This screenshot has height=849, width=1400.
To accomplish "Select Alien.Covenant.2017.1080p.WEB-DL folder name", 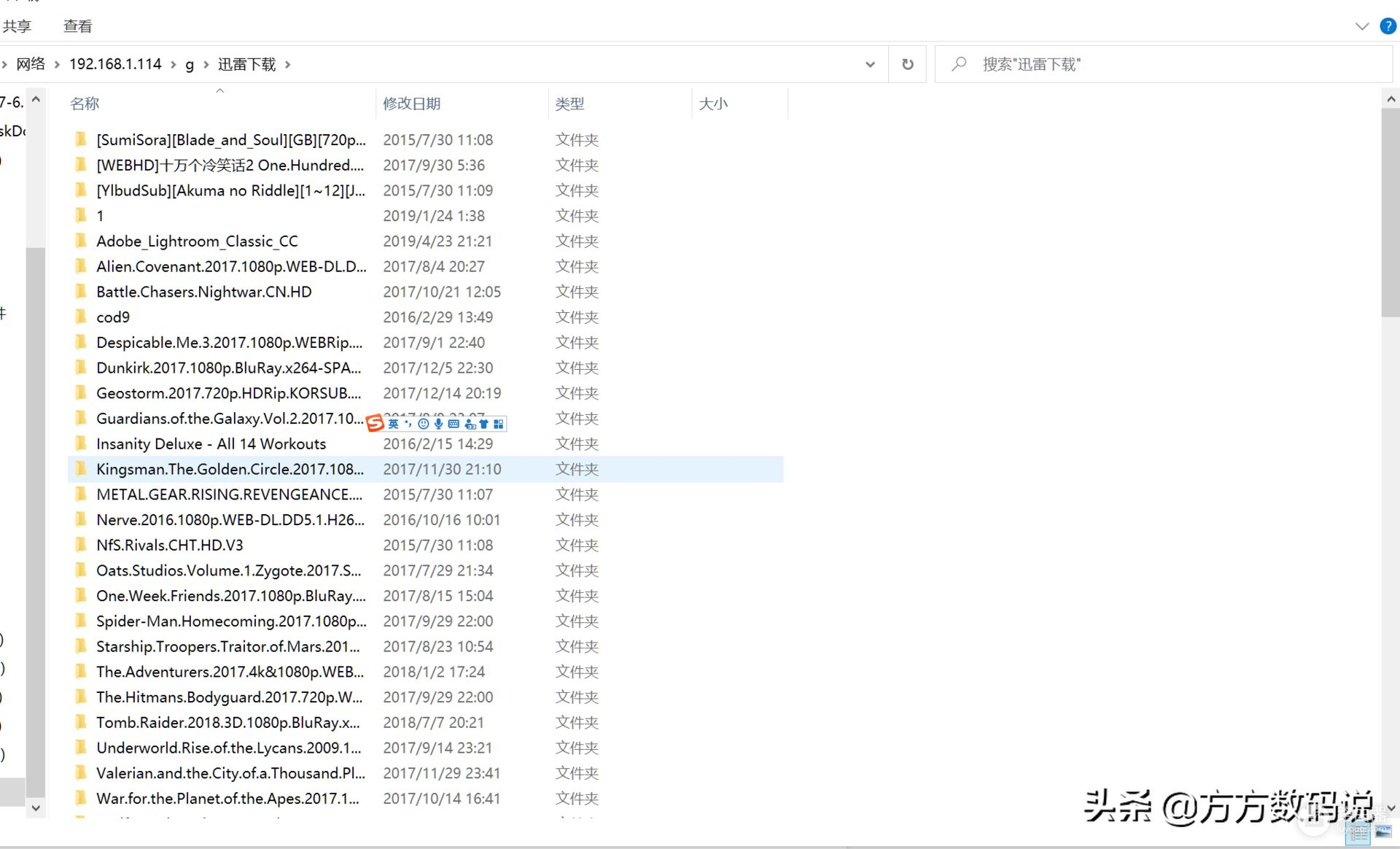I will tap(231, 266).
